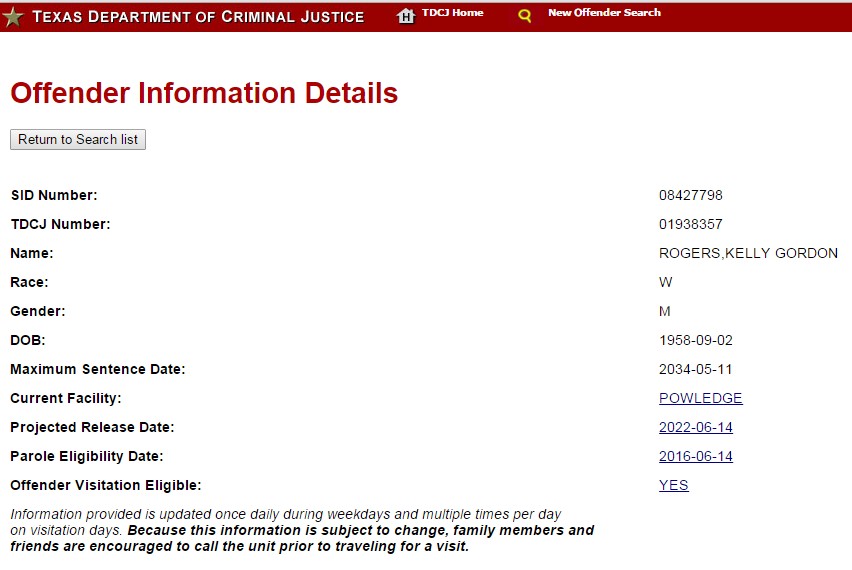Click the Offender Information Details heading

click(x=204, y=93)
